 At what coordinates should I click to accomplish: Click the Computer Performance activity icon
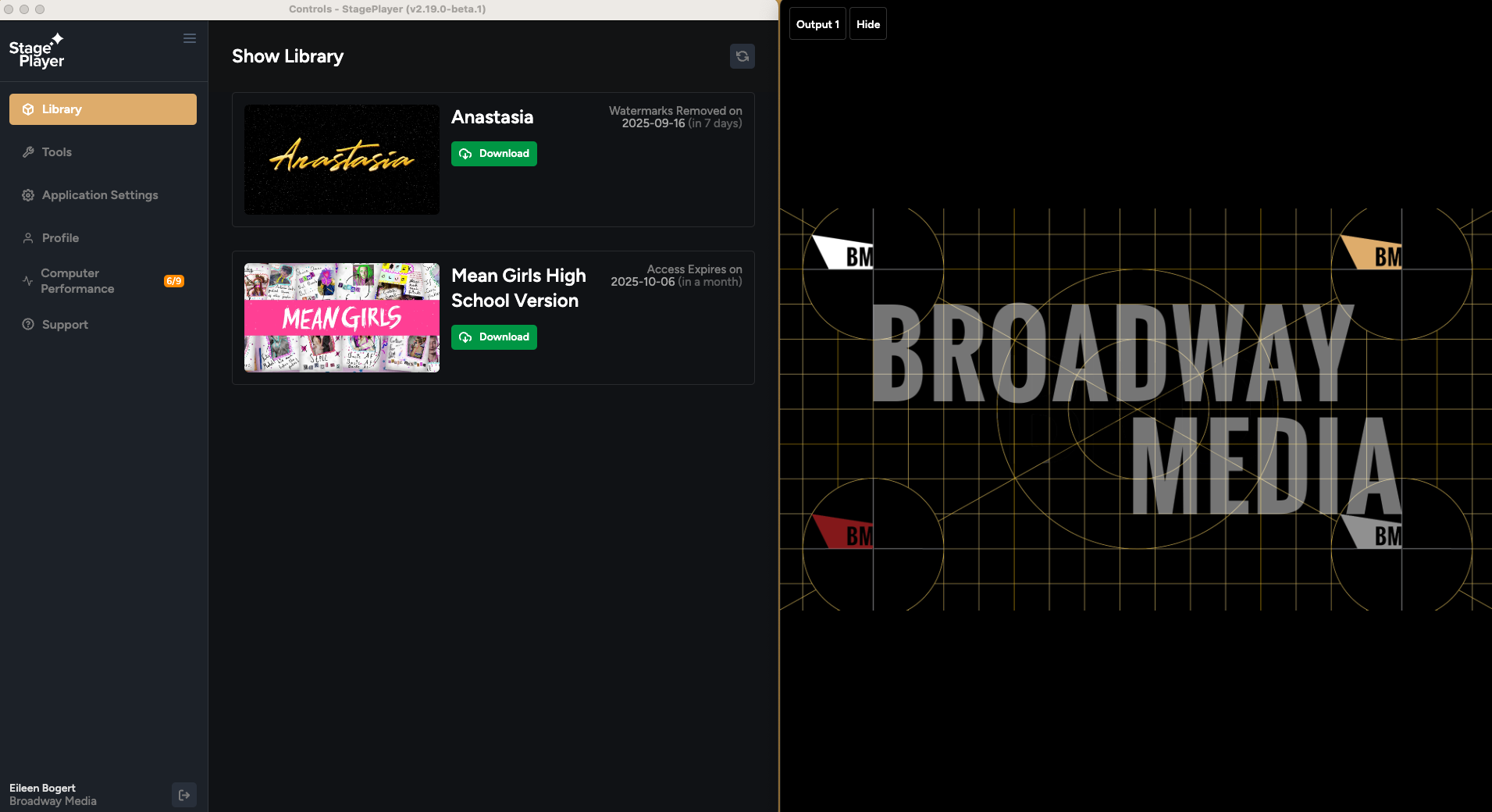tap(27, 281)
